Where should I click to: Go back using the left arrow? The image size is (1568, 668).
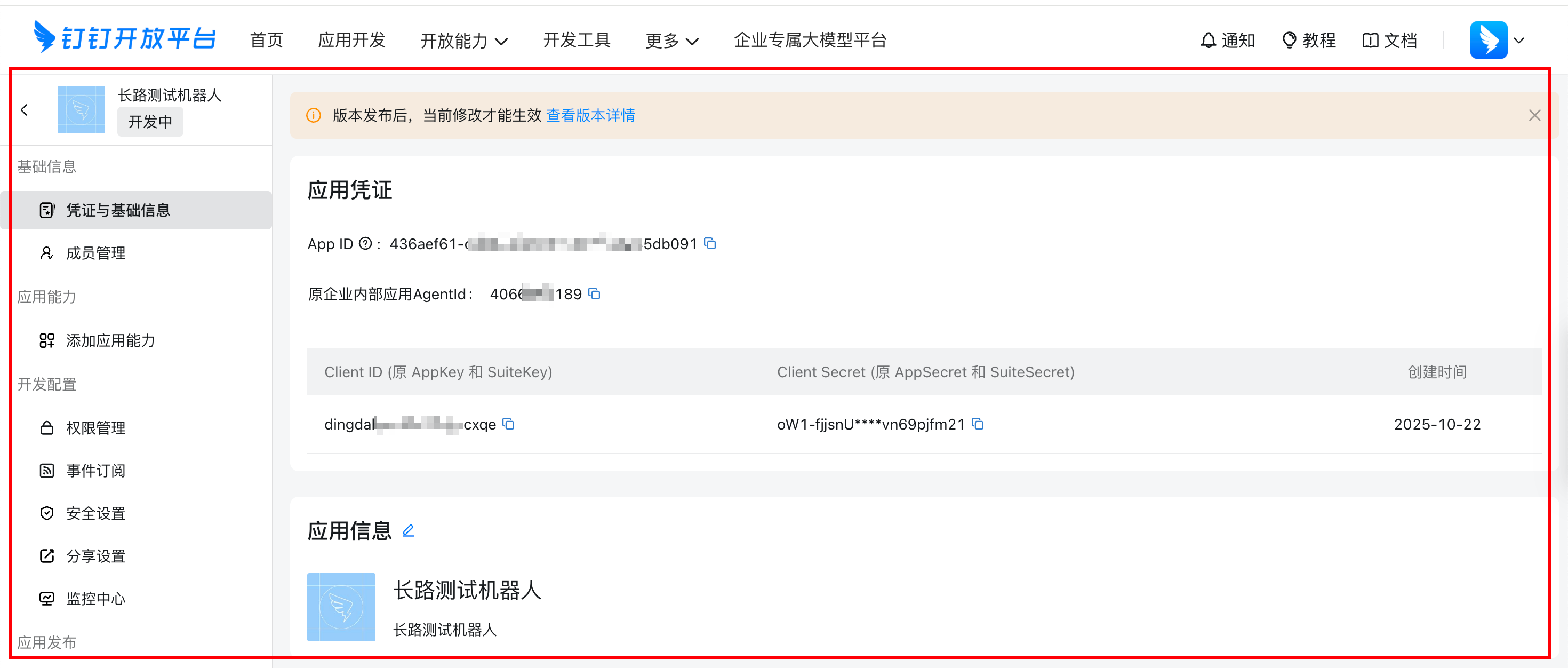25,109
